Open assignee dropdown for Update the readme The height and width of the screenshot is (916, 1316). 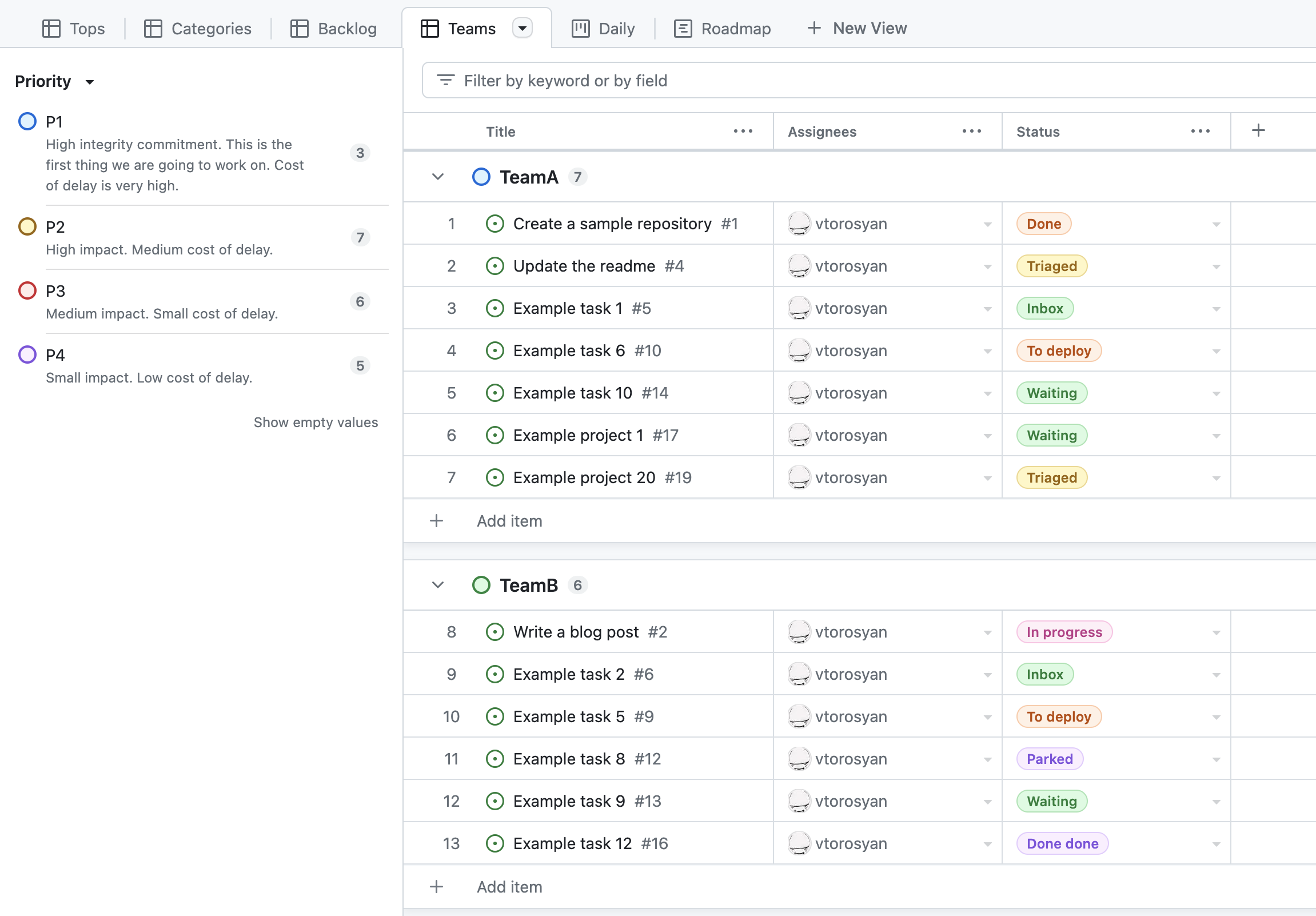[x=988, y=266]
